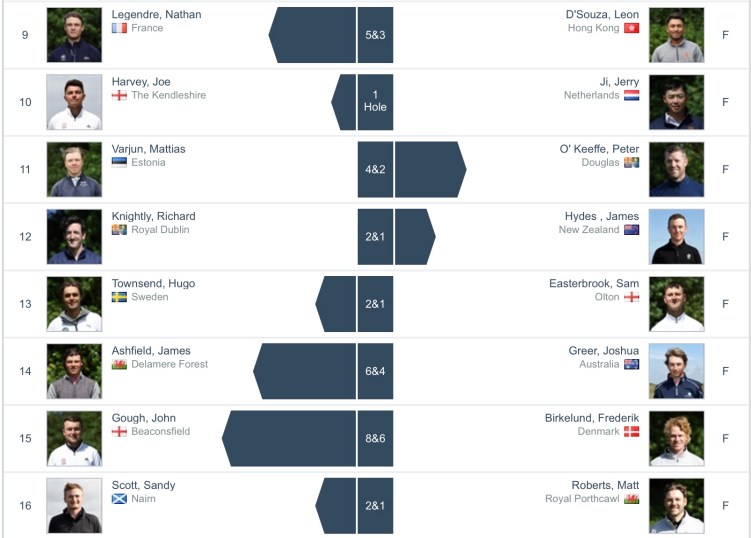Click the 4&2 score bar in match 11
This screenshot has width=751, height=538.
(375, 169)
